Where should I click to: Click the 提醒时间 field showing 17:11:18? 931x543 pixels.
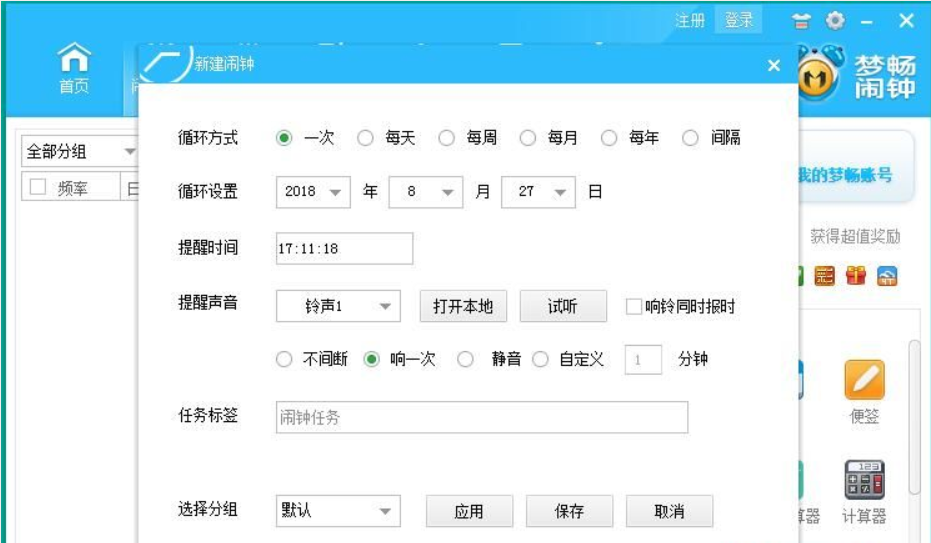point(344,249)
